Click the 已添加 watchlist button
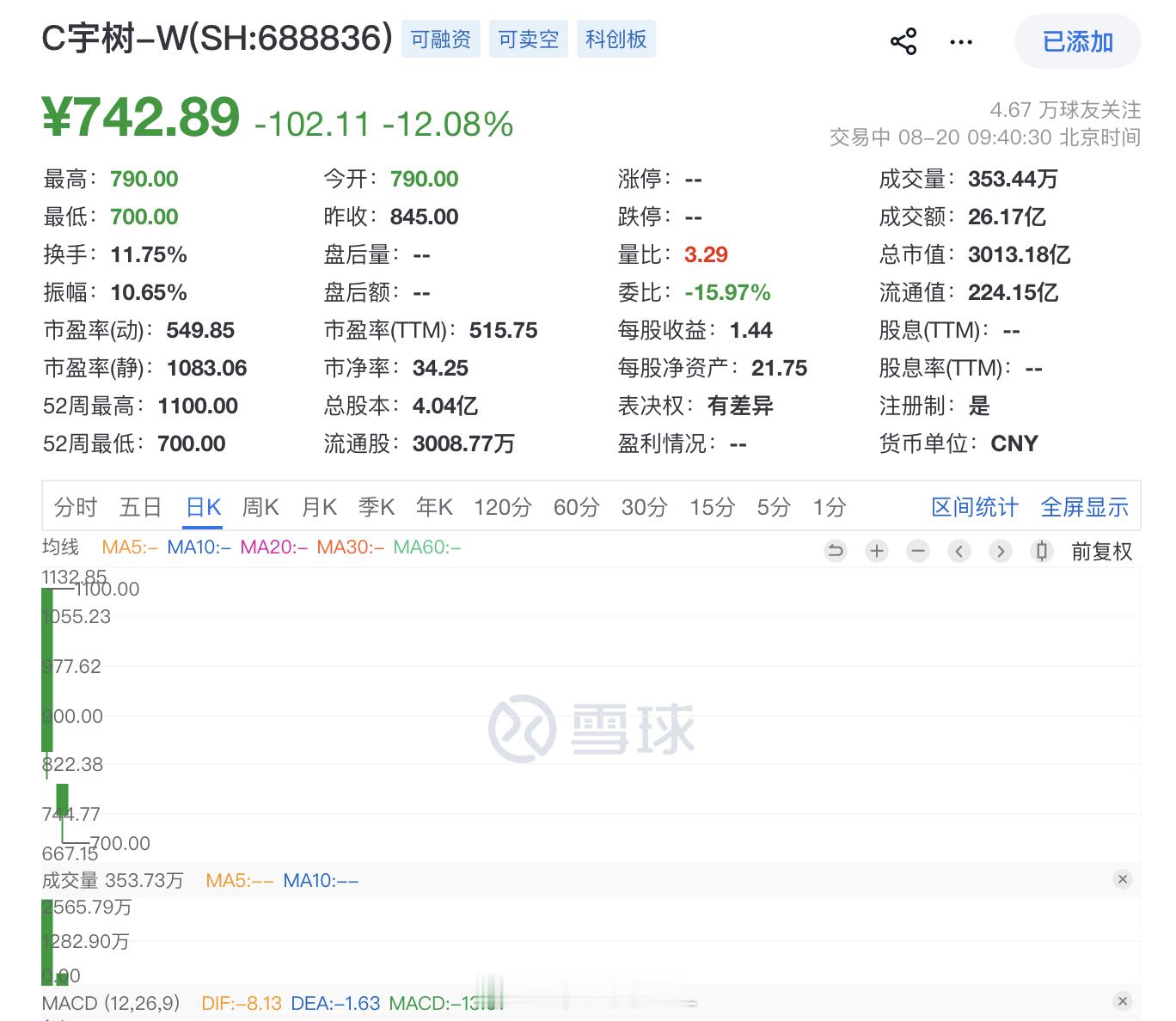 (1078, 41)
